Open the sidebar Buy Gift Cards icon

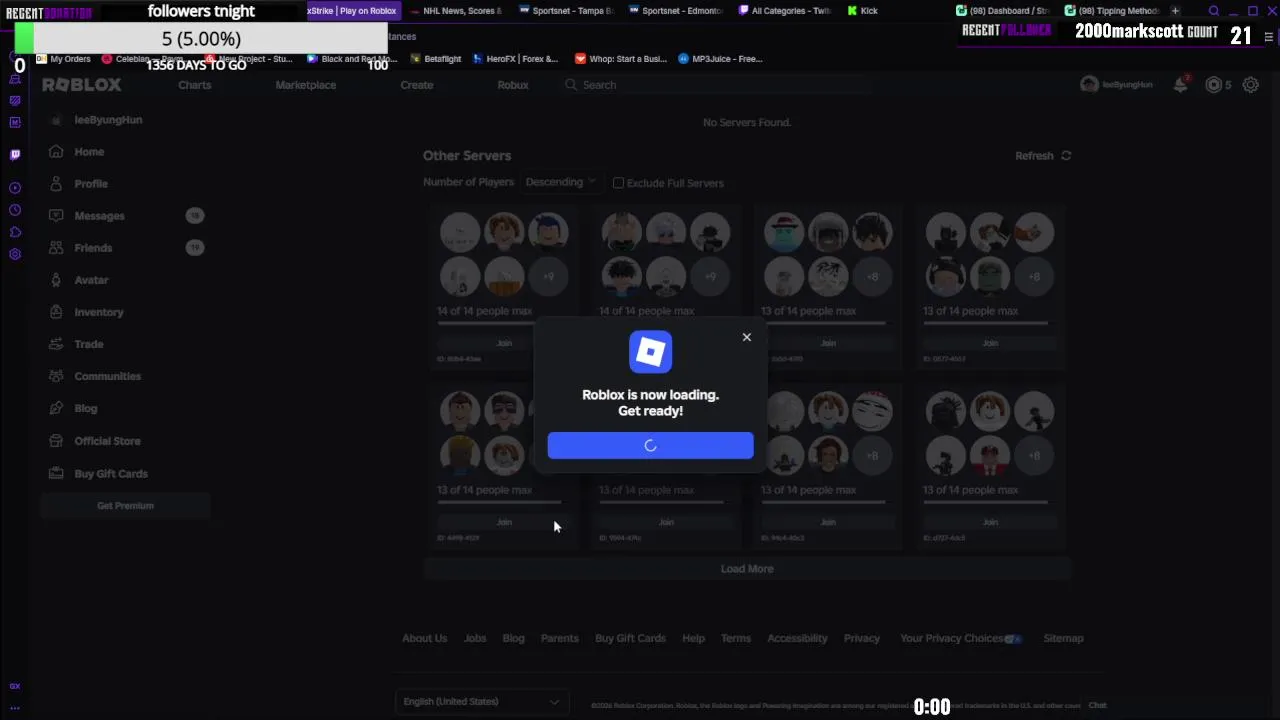tap(56, 474)
